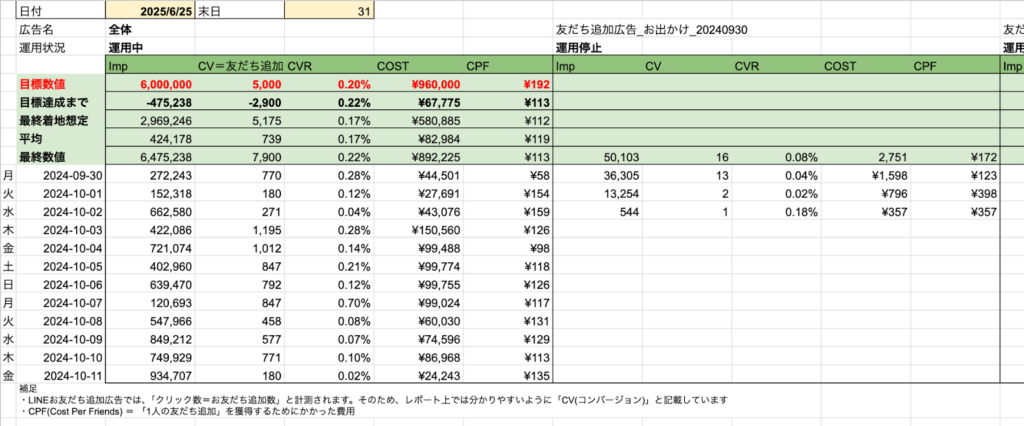The width and height of the screenshot is (1024, 426).
Task: Click the 最終数値 row label
Action: coord(61,157)
